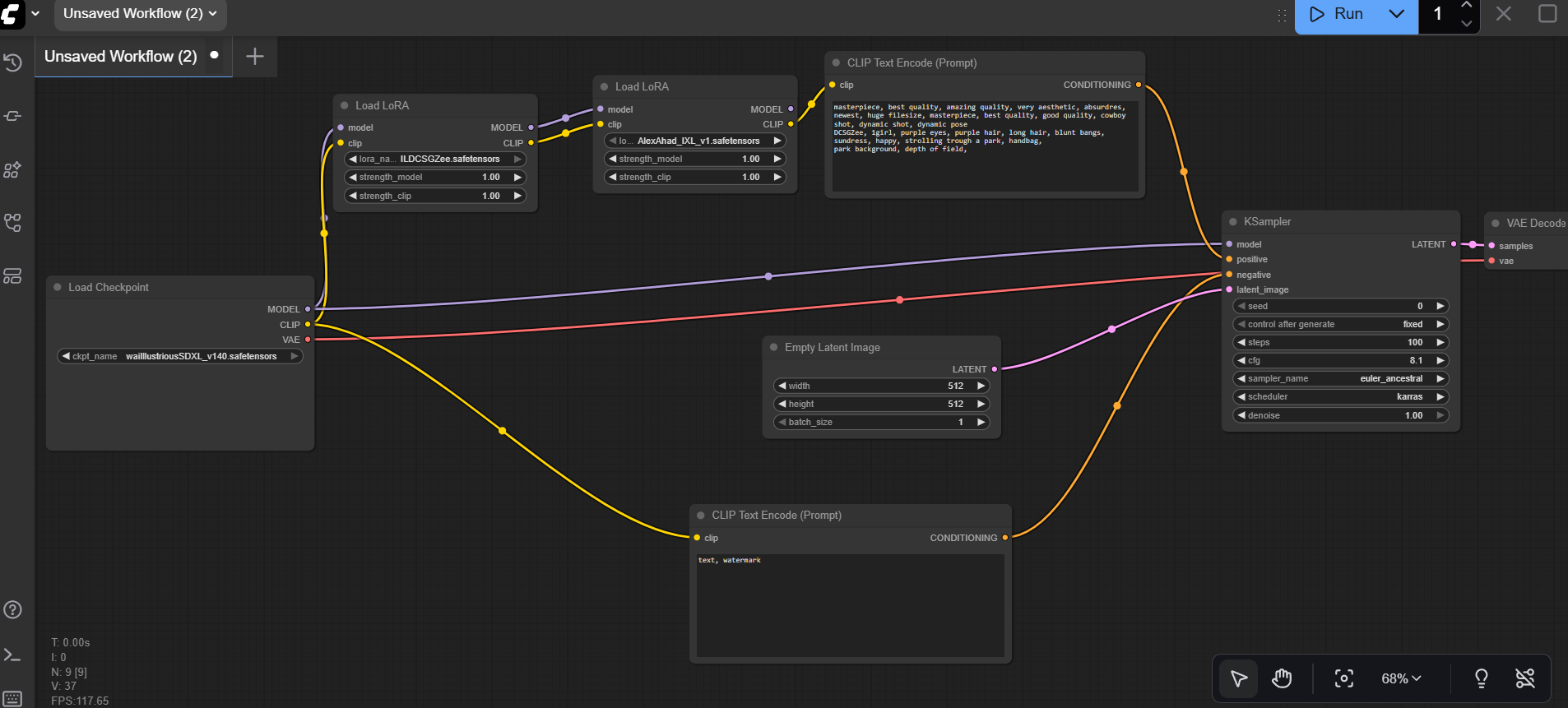Click the batch count number field
Viewport: 1568px width, 708px height.
click(x=1439, y=14)
